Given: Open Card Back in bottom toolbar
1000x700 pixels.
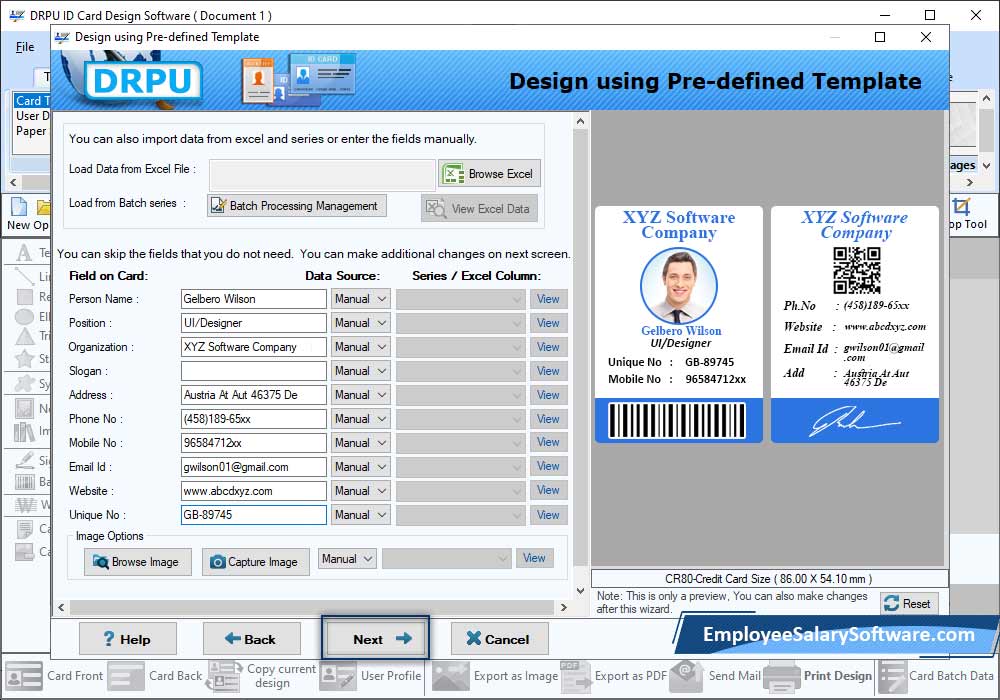Looking at the screenshot, I should [x=155, y=676].
